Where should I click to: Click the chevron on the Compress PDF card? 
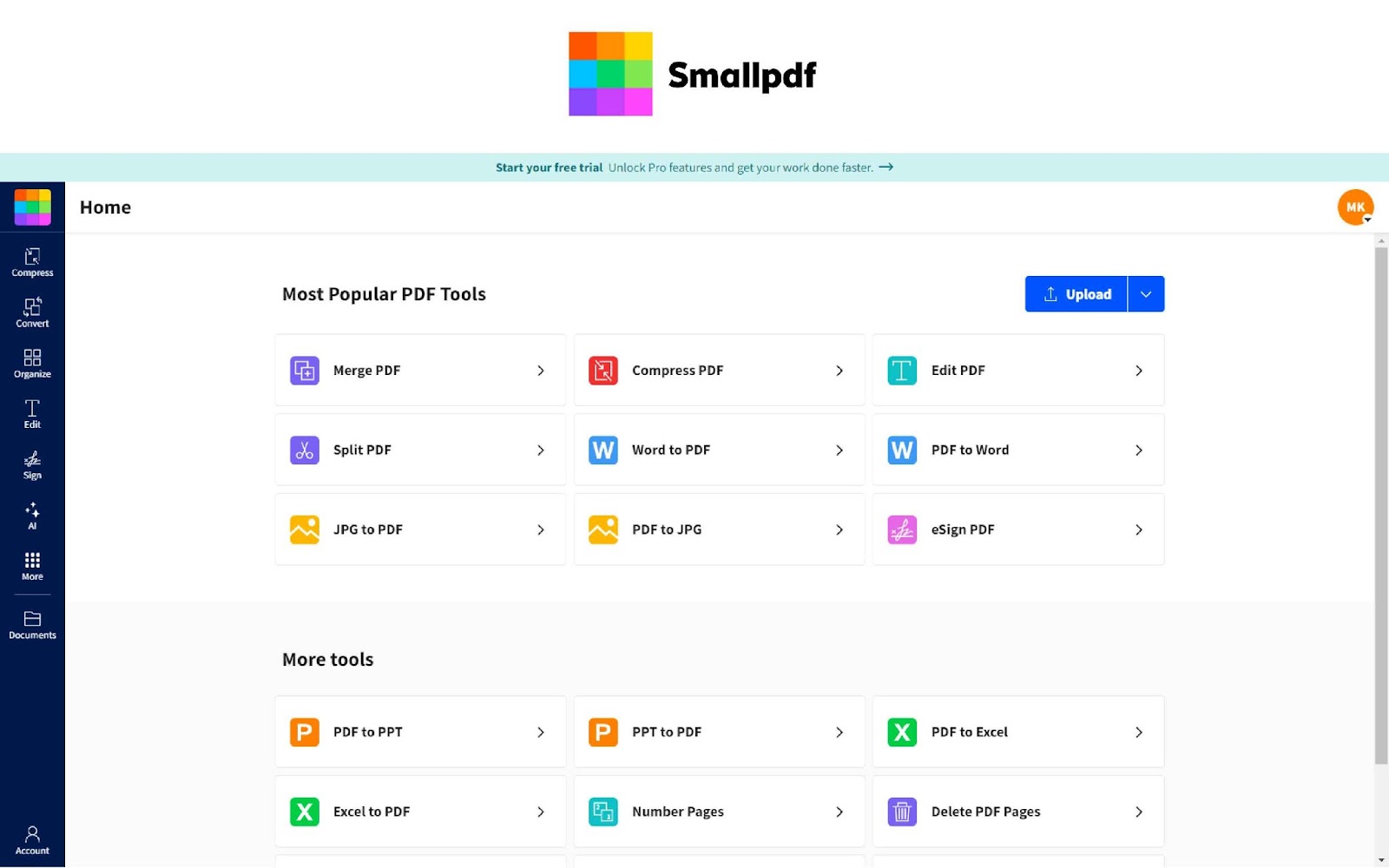click(839, 371)
